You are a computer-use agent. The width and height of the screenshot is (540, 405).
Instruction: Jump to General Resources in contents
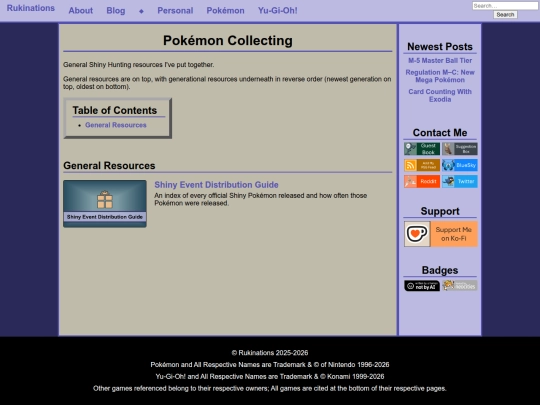(116, 125)
